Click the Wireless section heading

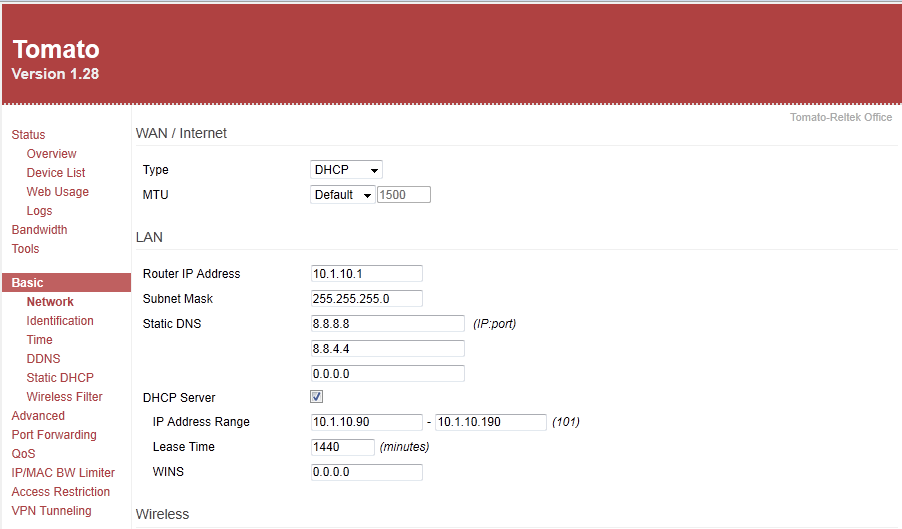click(162, 514)
